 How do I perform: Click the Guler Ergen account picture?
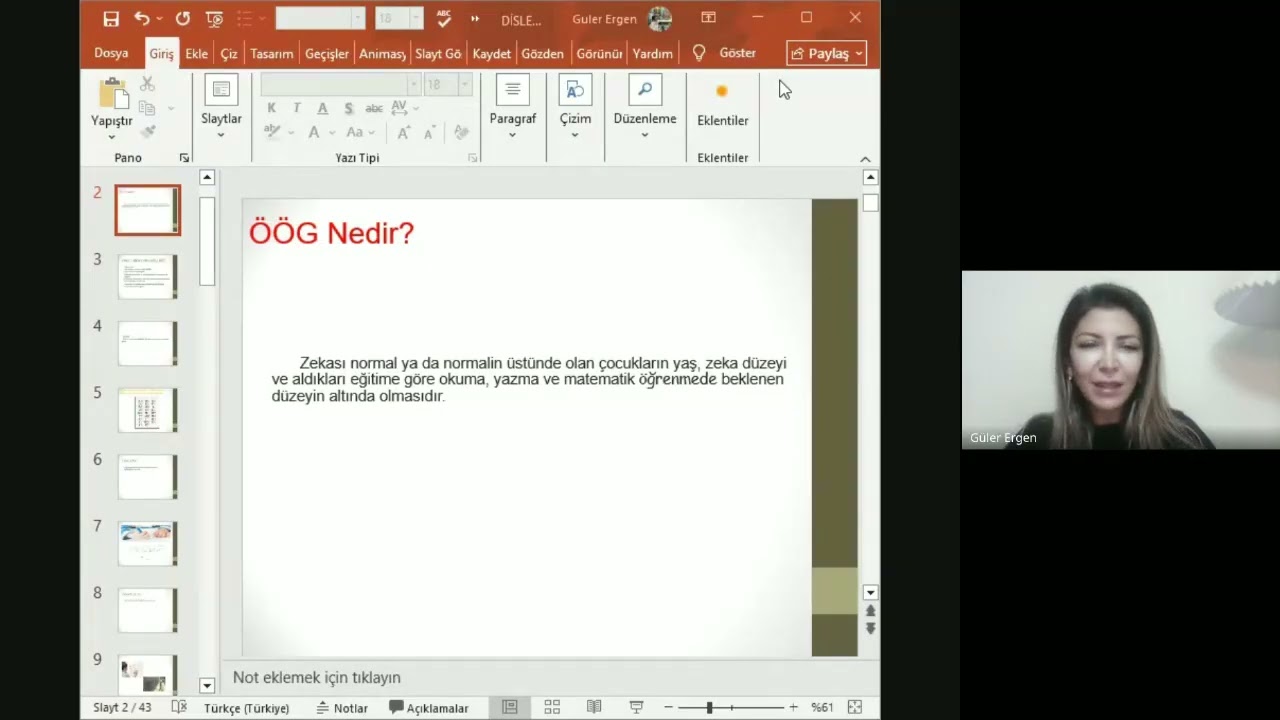pyautogui.click(x=660, y=19)
